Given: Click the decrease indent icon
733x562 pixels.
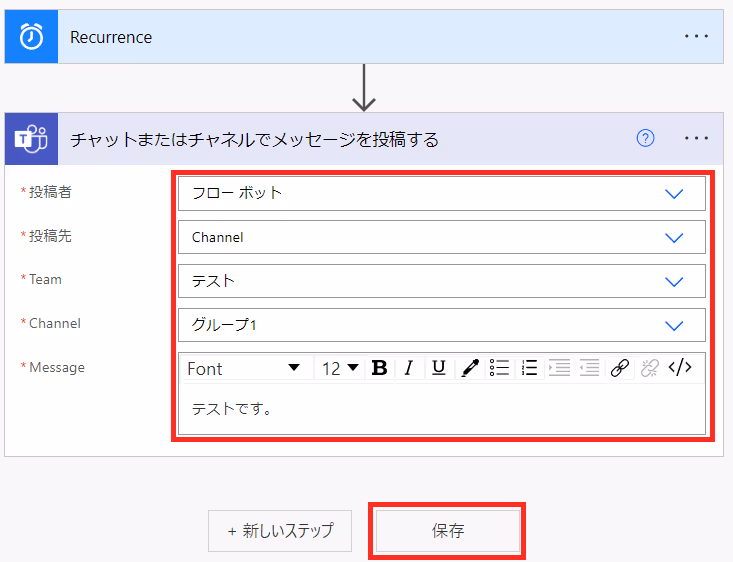Looking at the screenshot, I should [589, 368].
